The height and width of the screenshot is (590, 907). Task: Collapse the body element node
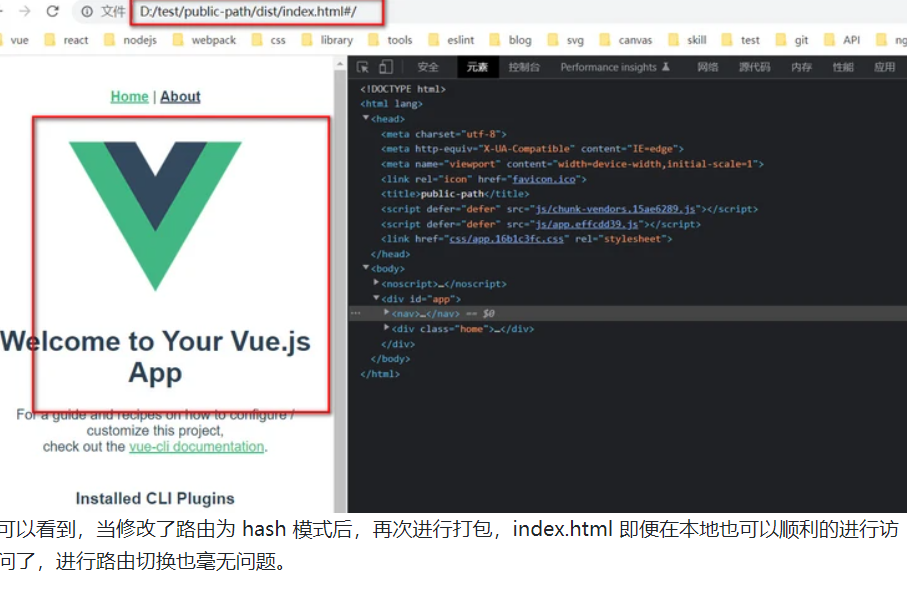366,268
